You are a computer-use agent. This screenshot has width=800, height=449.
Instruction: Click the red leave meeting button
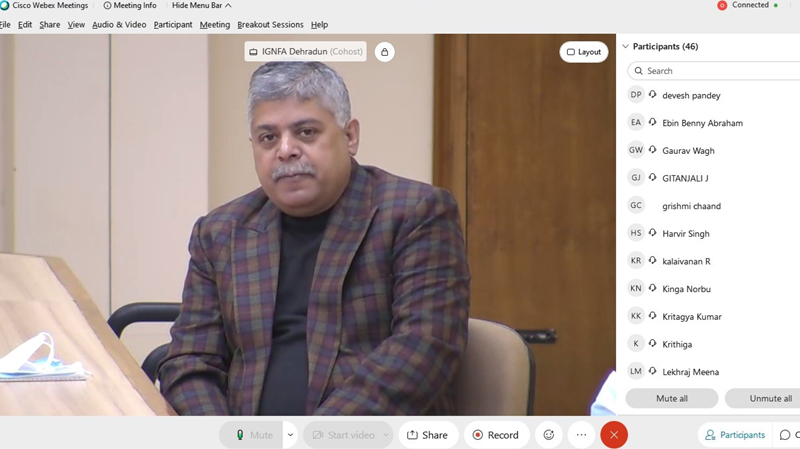click(614, 435)
